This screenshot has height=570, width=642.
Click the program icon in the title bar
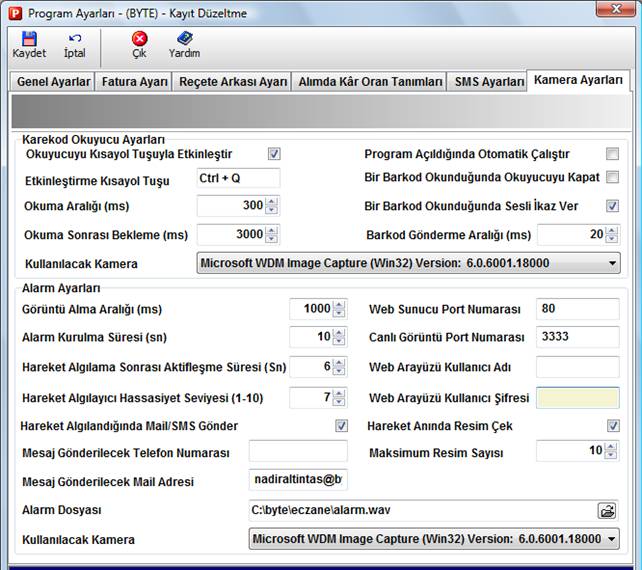tap(16, 14)
